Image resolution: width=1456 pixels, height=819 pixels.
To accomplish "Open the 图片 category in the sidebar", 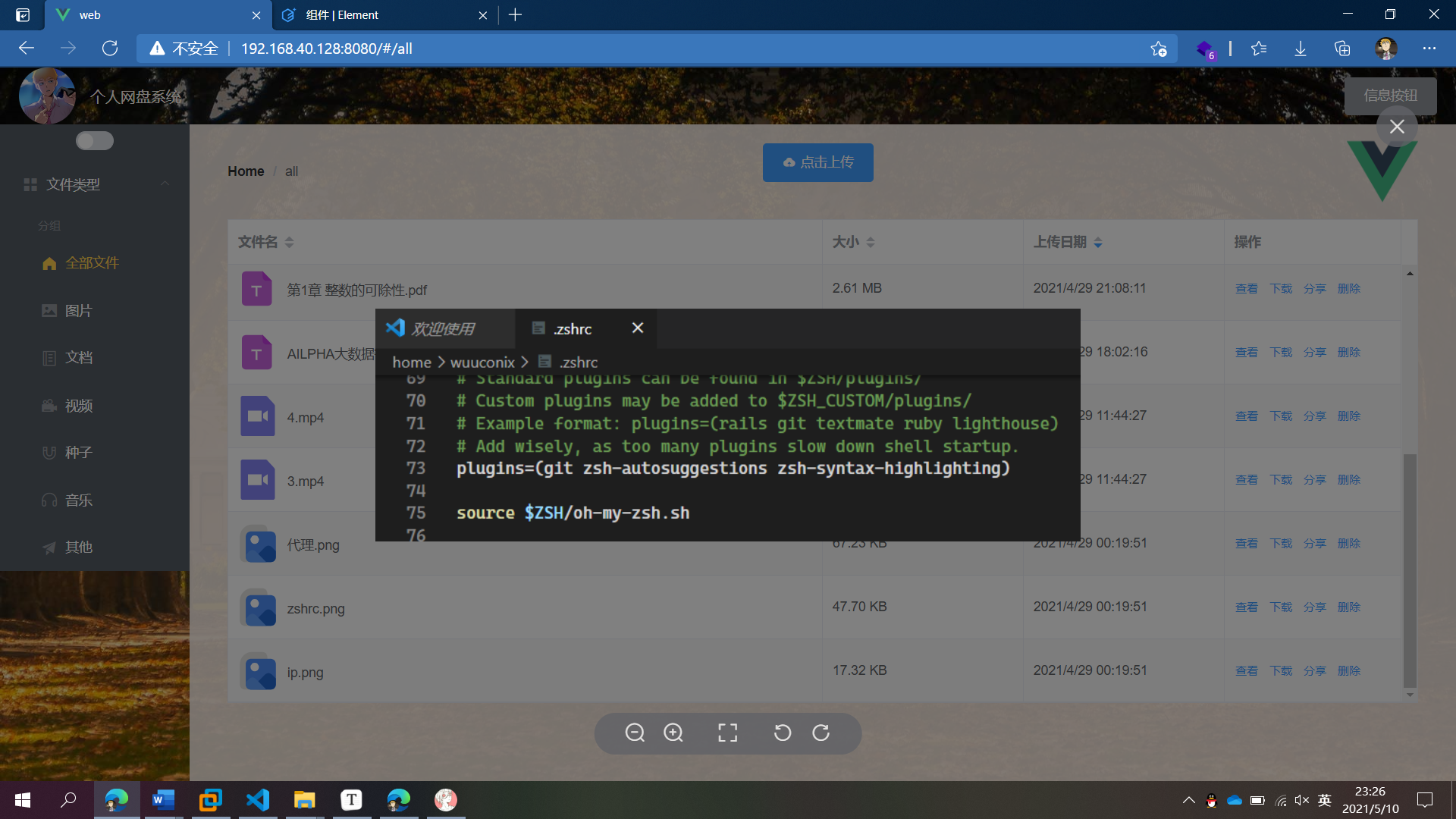I will [77, 310].
